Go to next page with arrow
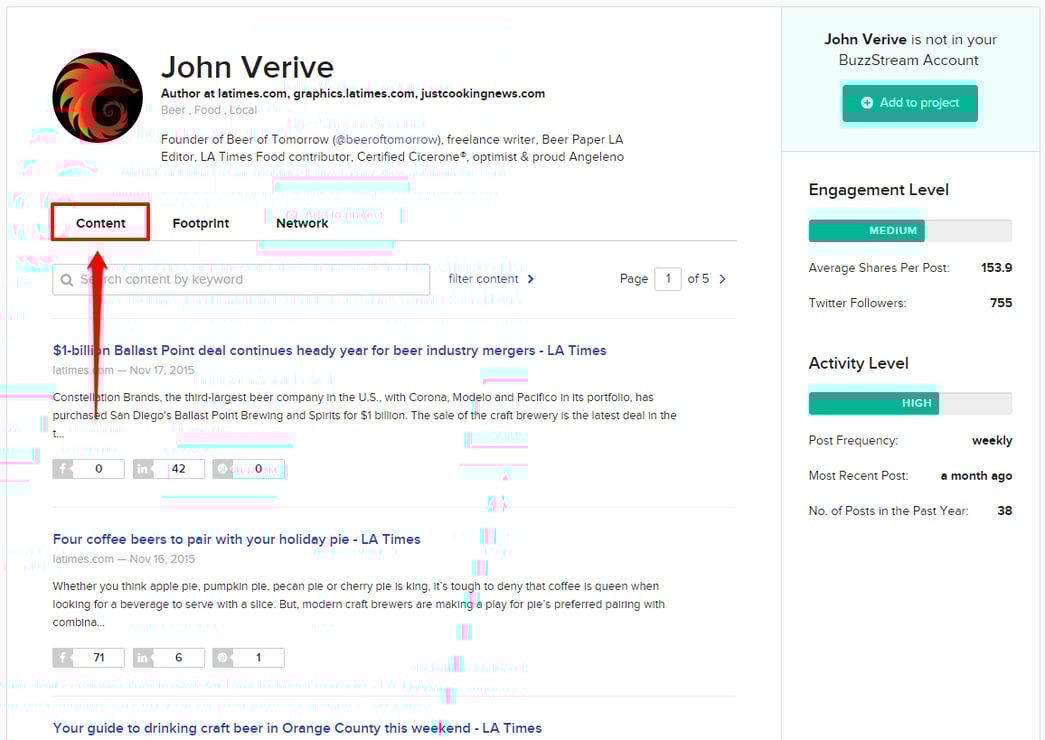 pyautogui.click(x=722, y=279)
